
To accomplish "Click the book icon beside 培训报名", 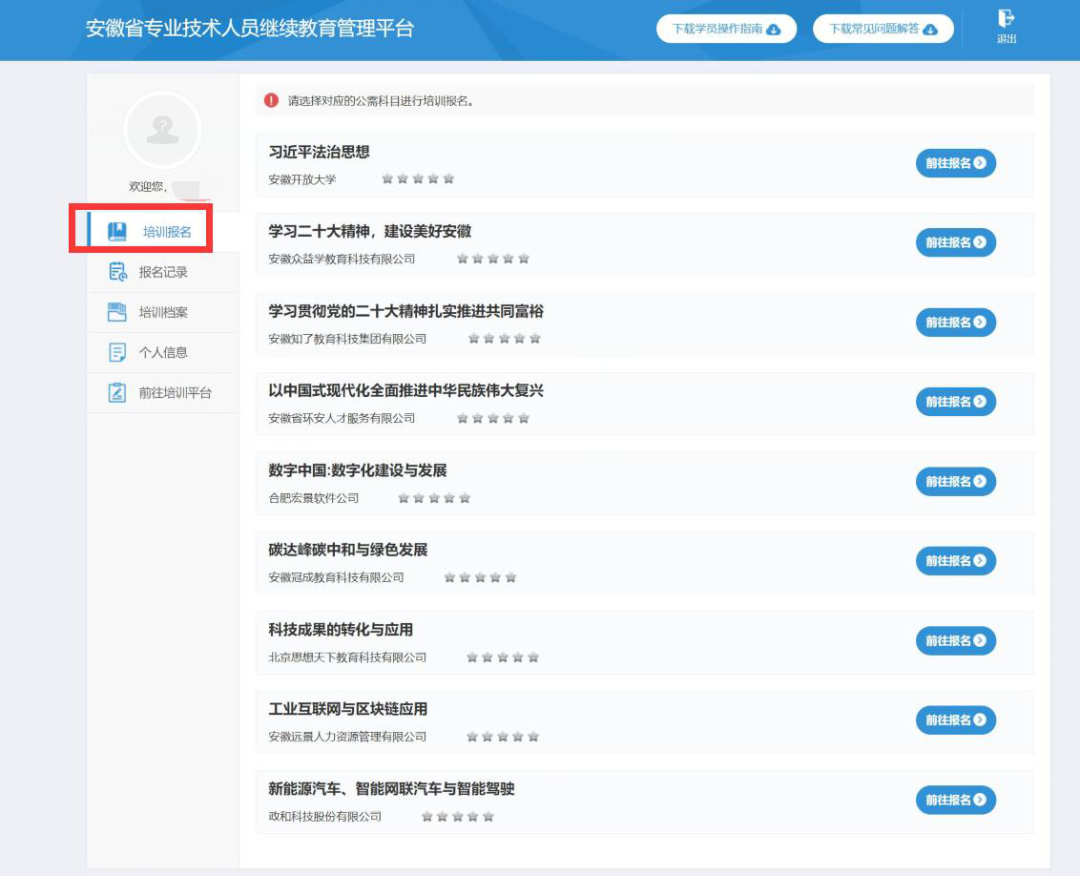I will point(115,230).
